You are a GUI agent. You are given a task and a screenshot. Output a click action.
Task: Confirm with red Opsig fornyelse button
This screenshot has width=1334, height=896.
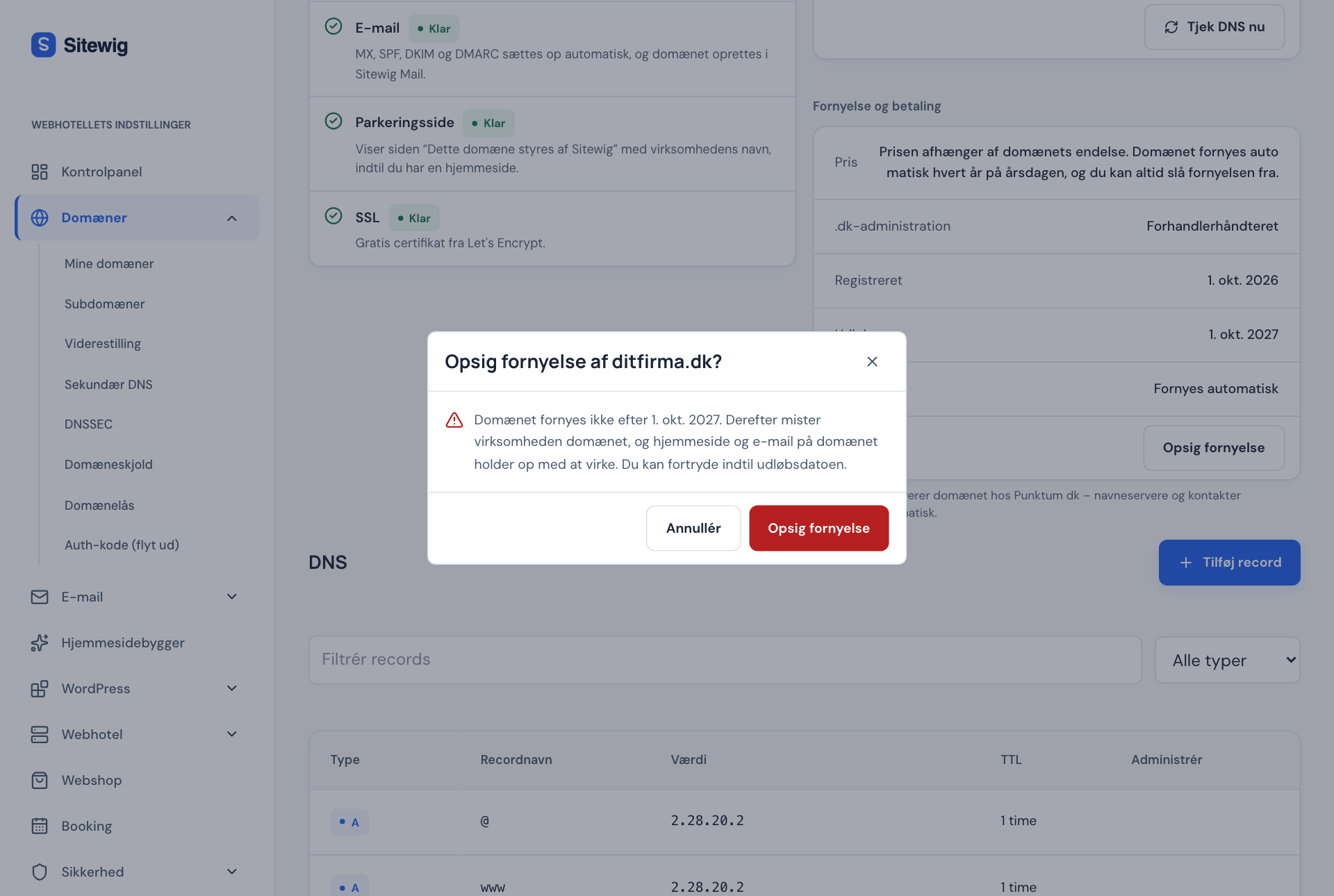[x=818, y=528]
